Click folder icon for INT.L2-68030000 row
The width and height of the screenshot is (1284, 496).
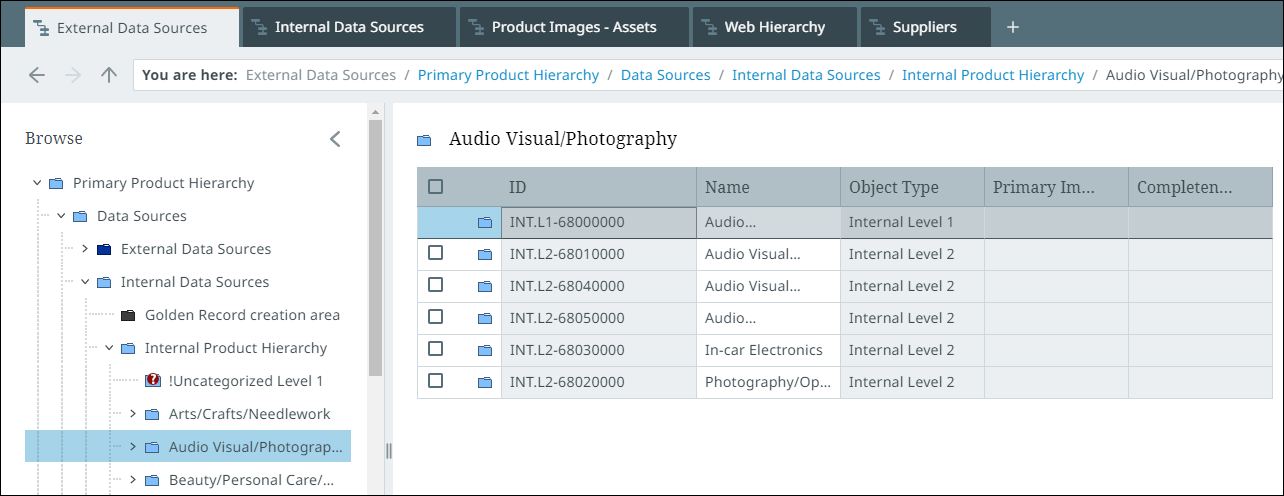coord(485,351)
